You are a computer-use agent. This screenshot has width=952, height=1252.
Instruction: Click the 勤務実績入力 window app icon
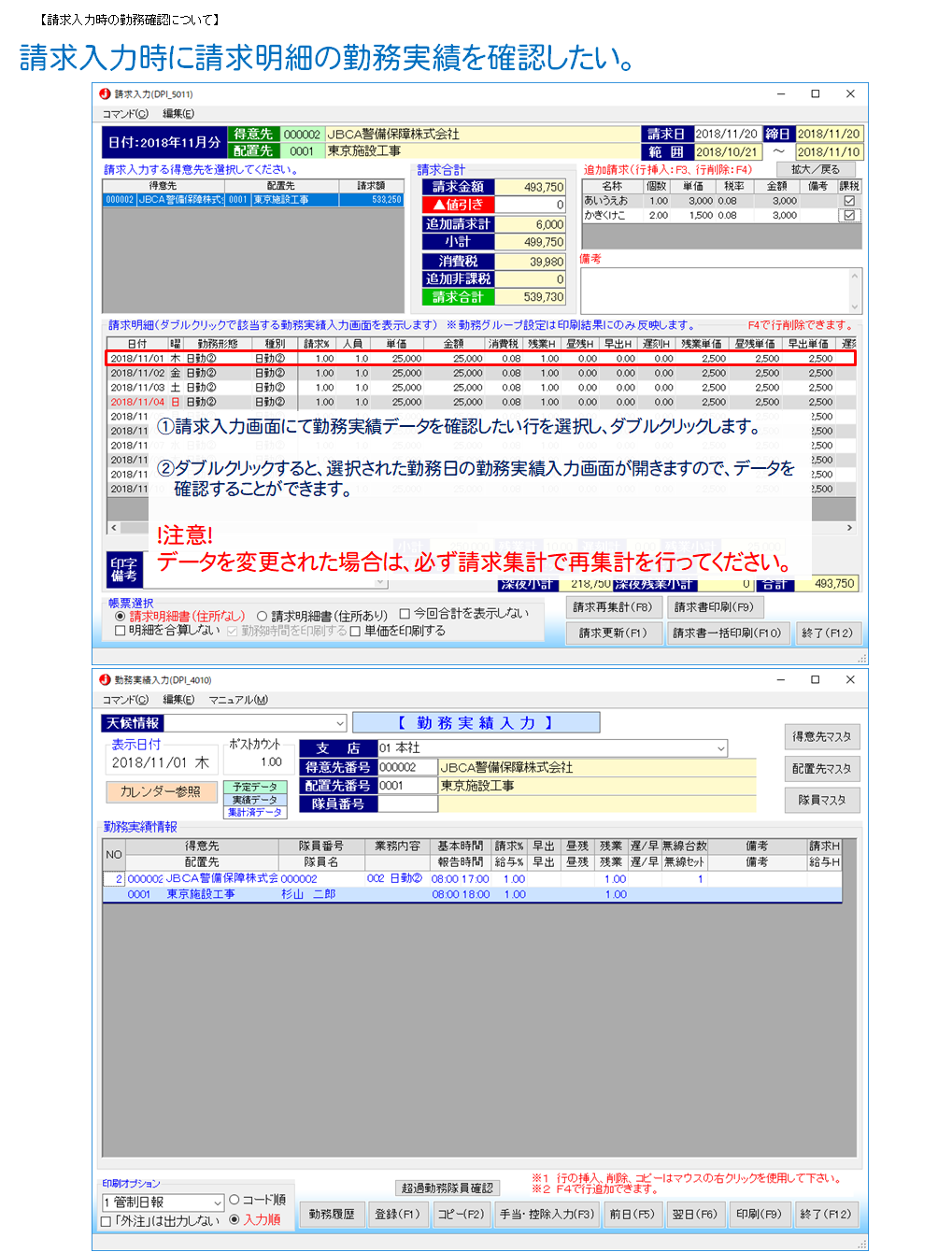105,680
